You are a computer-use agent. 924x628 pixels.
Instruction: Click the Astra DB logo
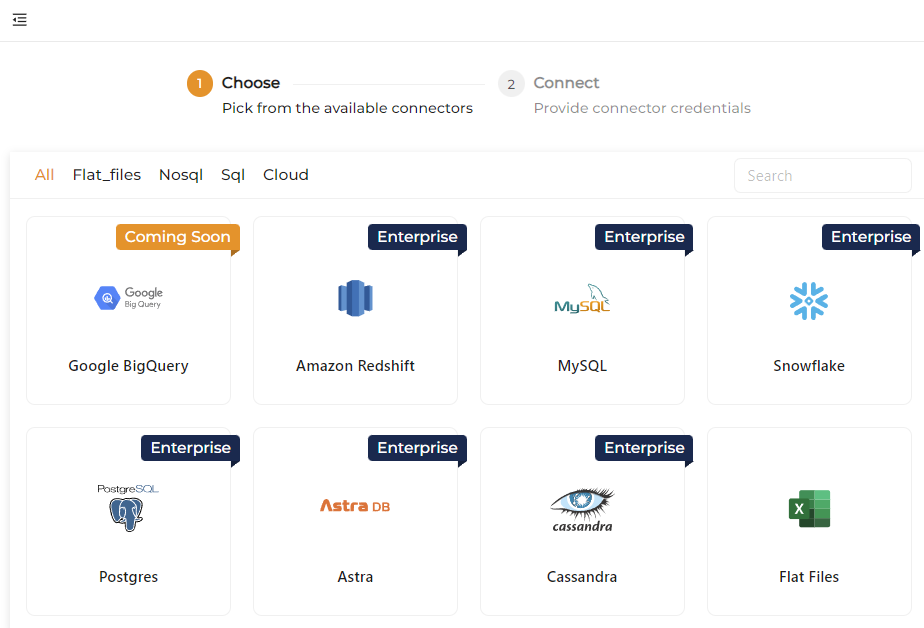(x=355, y=506)
